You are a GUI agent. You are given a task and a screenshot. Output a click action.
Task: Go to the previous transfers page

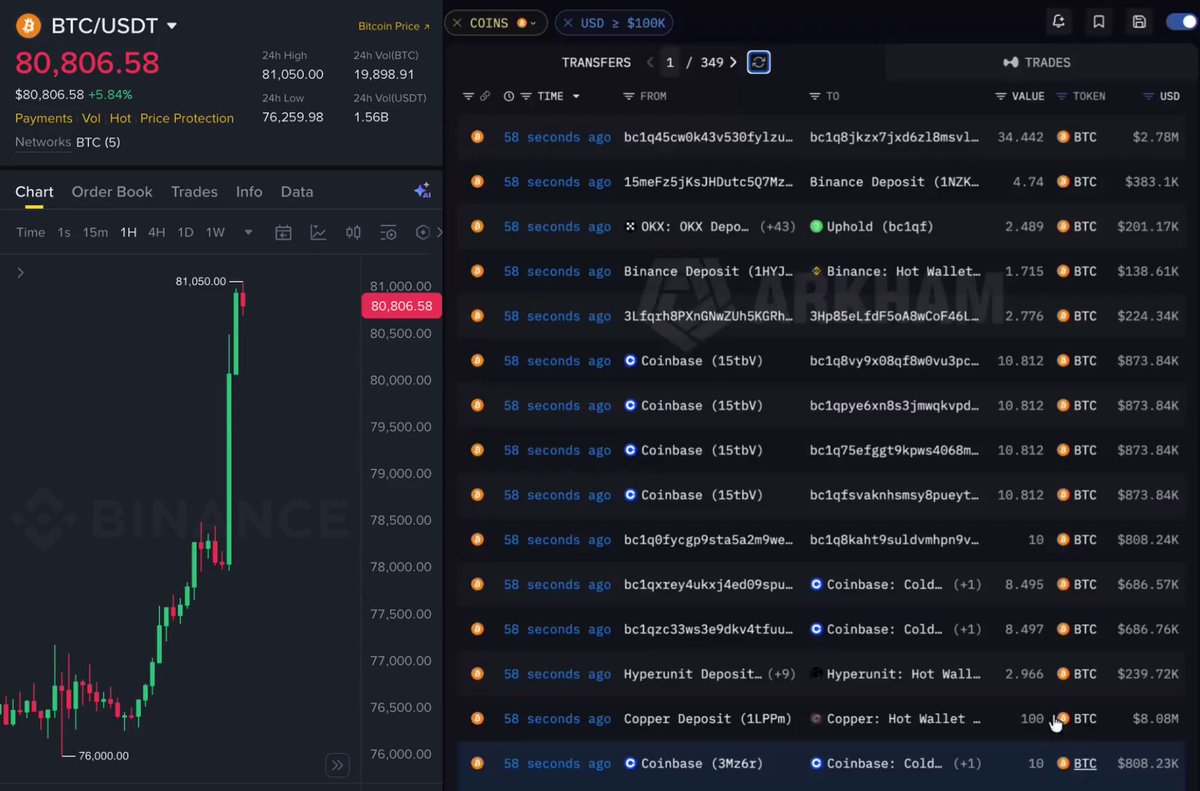click(650, 62)
